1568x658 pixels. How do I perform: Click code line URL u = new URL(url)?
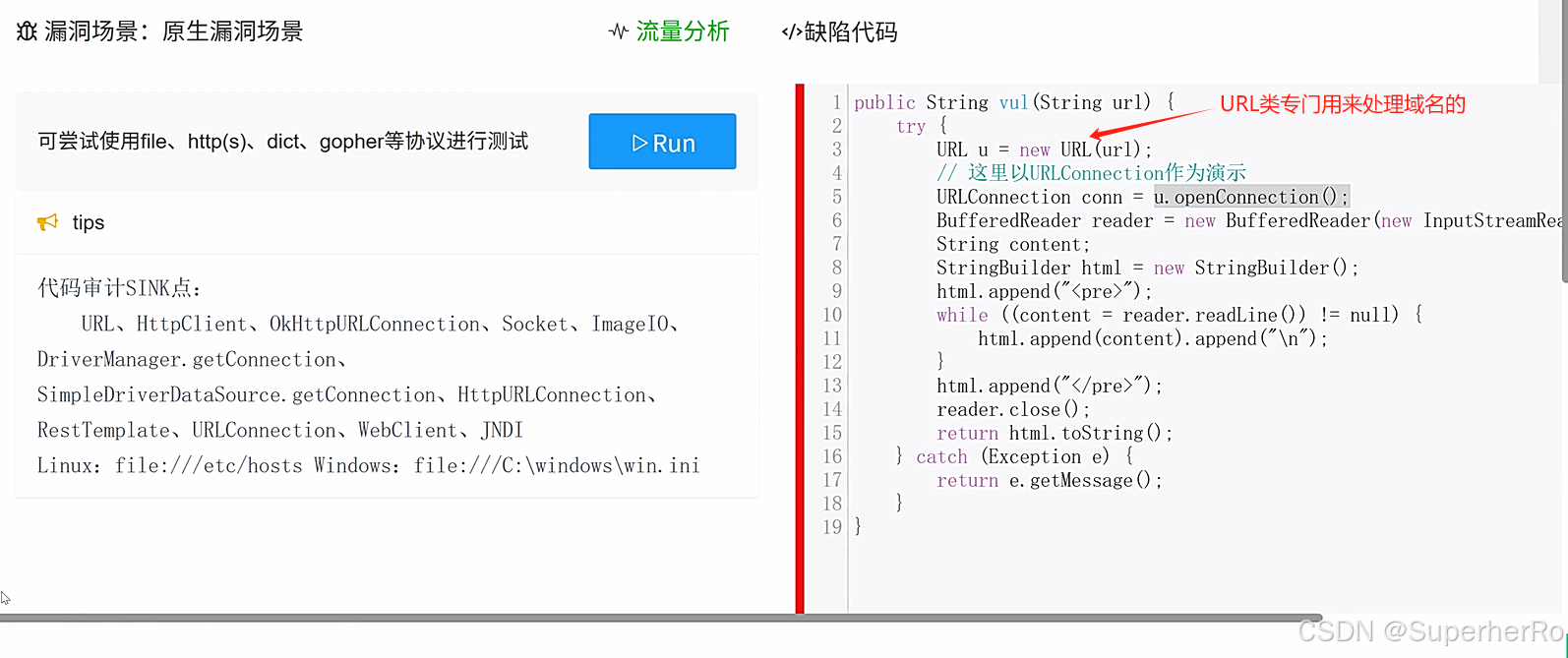[x=1044, y=150]
